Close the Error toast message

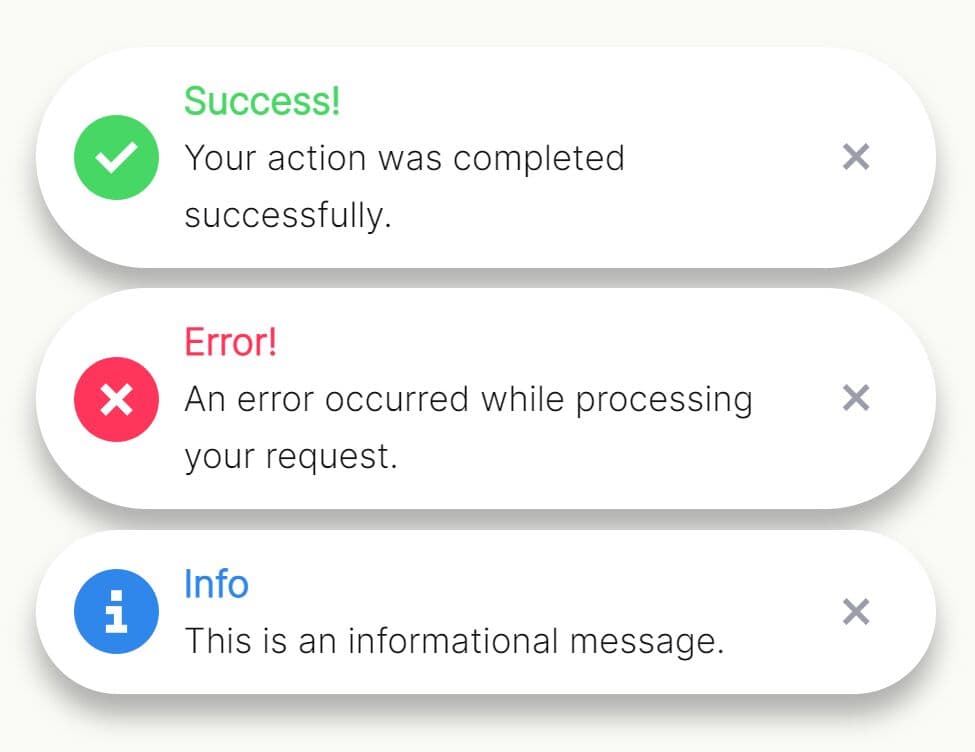click(x=856, y=398)
